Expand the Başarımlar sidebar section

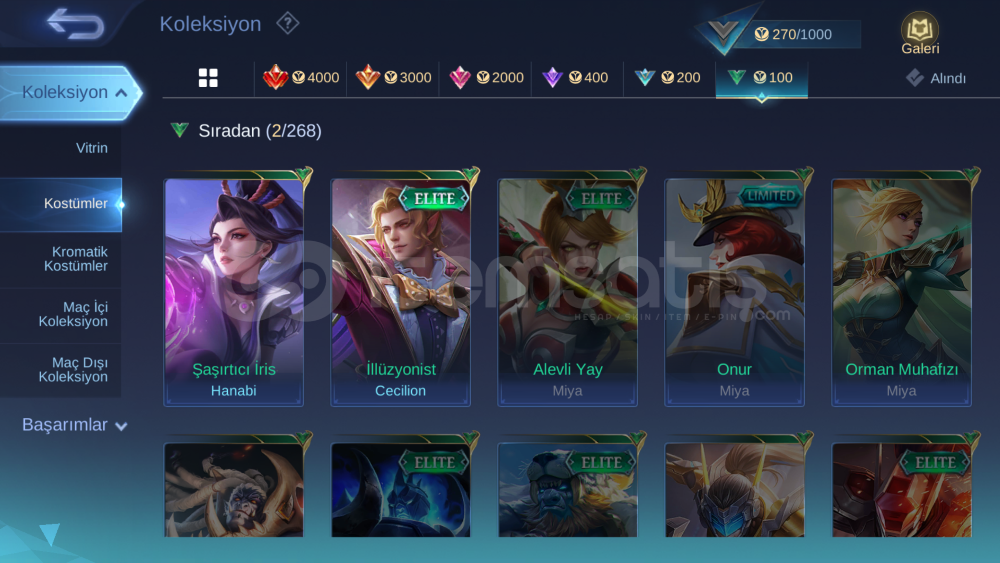(x=75, y=425)
